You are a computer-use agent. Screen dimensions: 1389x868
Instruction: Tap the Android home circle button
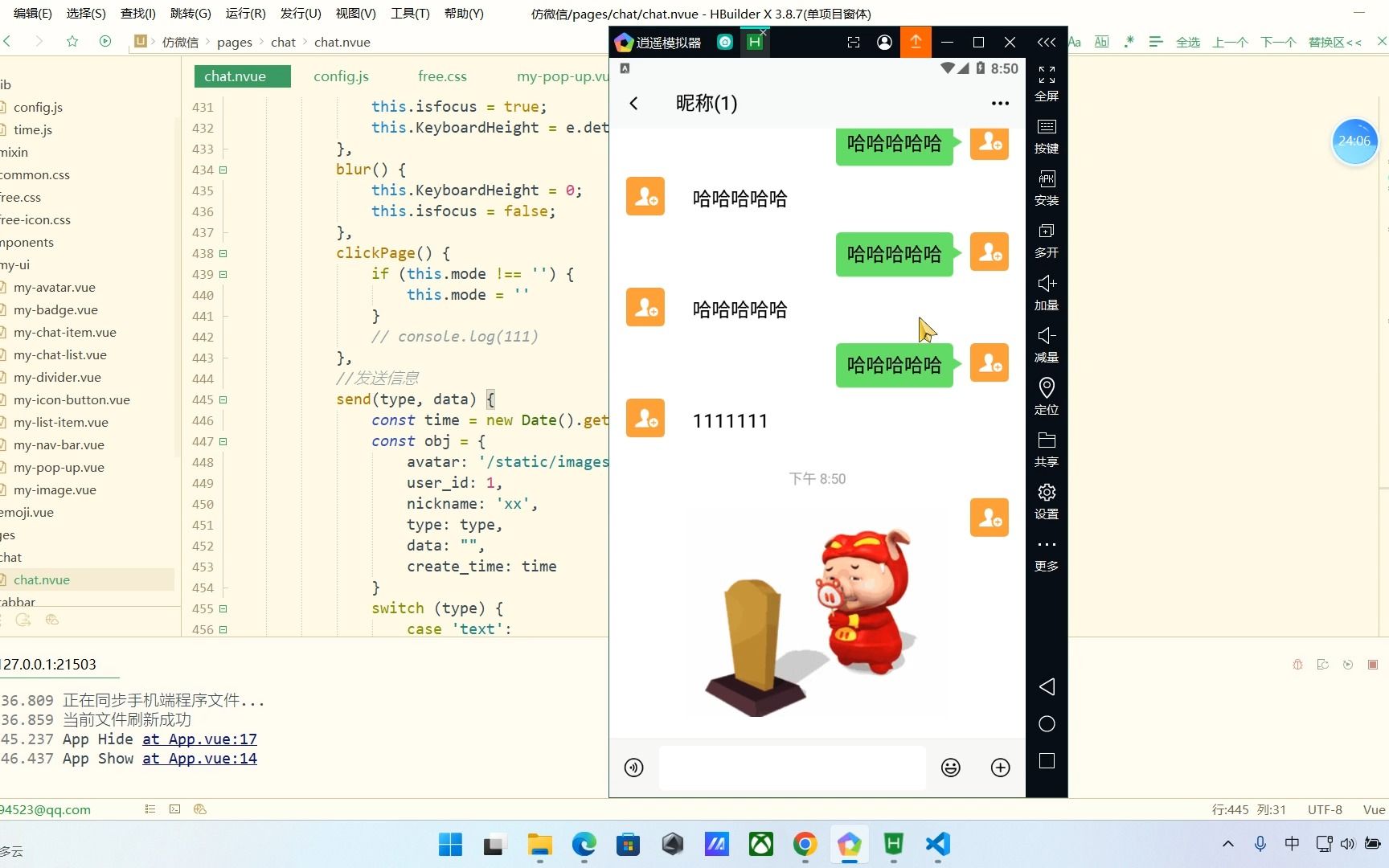coord(1047,724)
